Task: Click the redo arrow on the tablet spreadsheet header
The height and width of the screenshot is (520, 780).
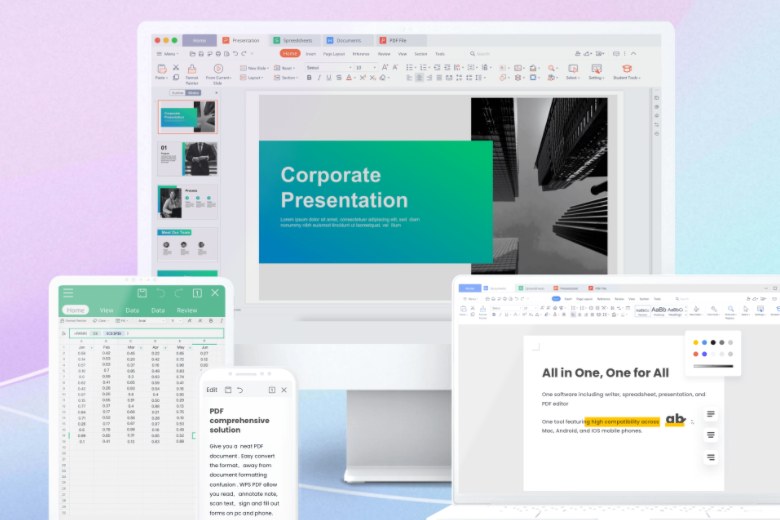Action: coord(179,293)
